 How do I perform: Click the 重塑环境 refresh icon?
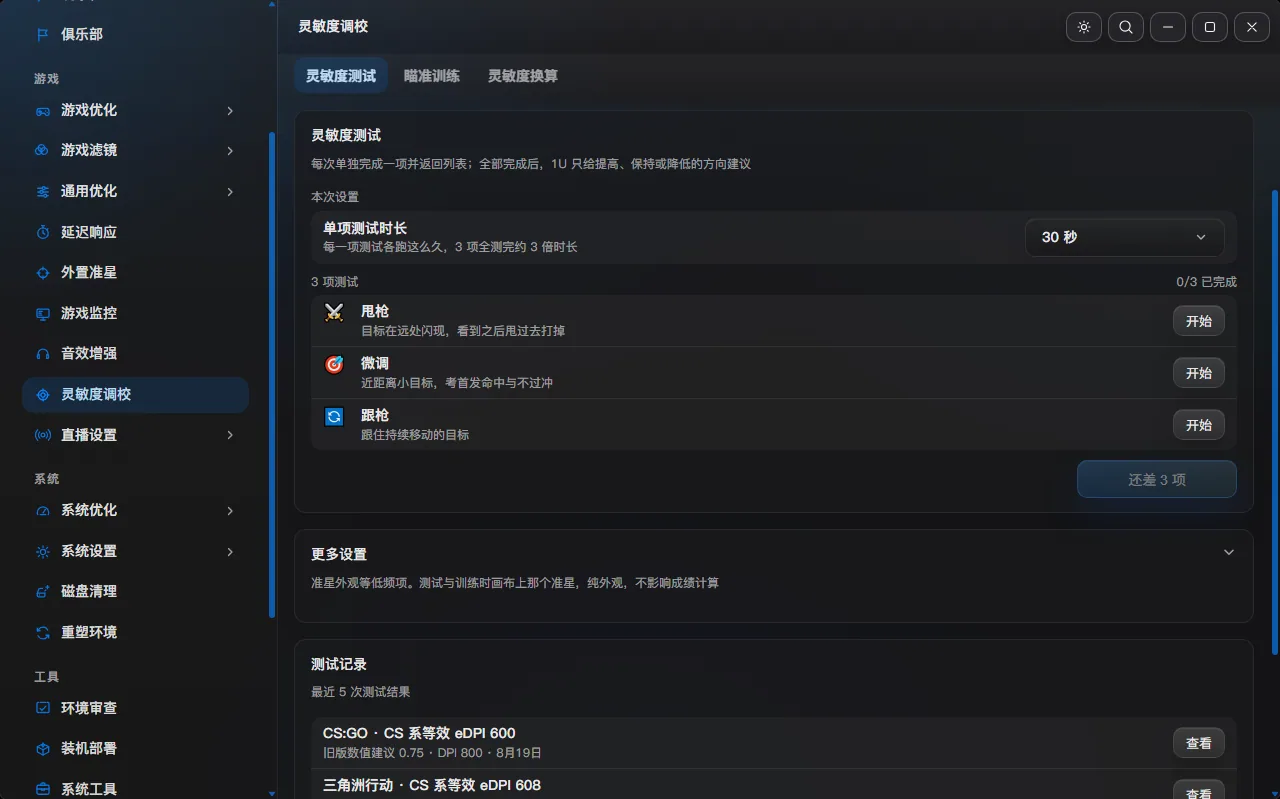tap(43, 632)
